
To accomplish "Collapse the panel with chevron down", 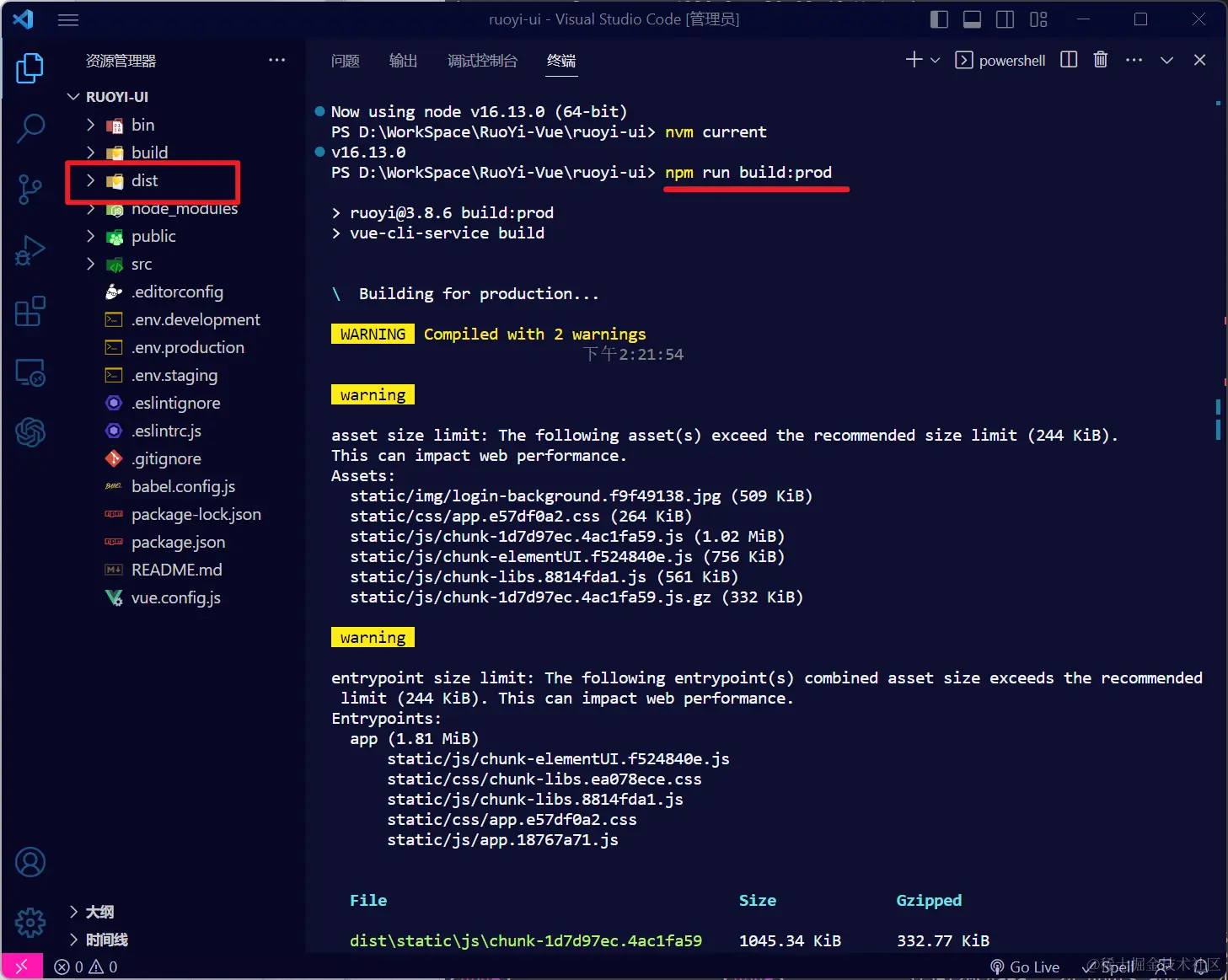I will coord(1166,60).
